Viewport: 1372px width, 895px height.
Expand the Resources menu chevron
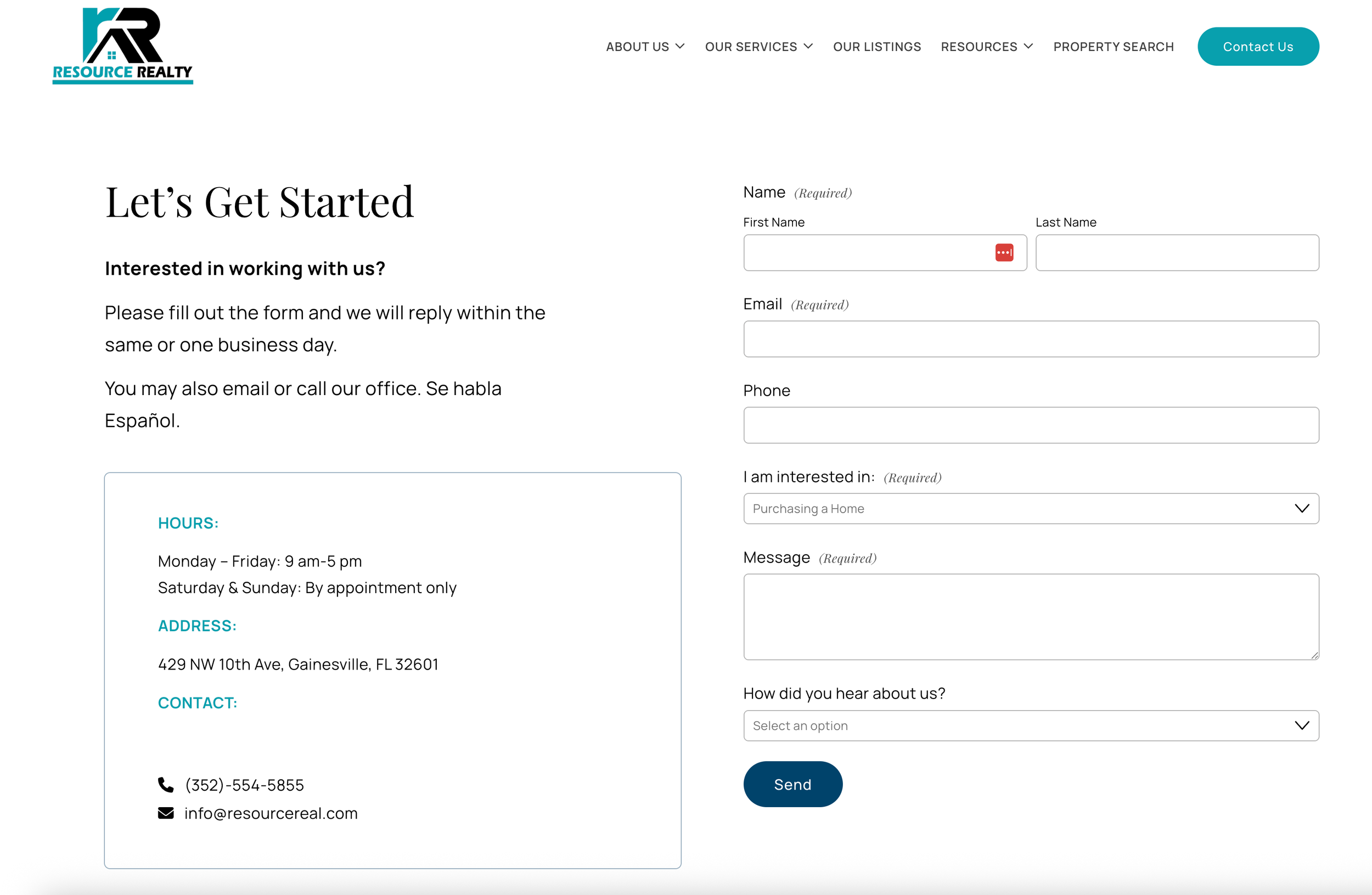tap(1028, 46)
